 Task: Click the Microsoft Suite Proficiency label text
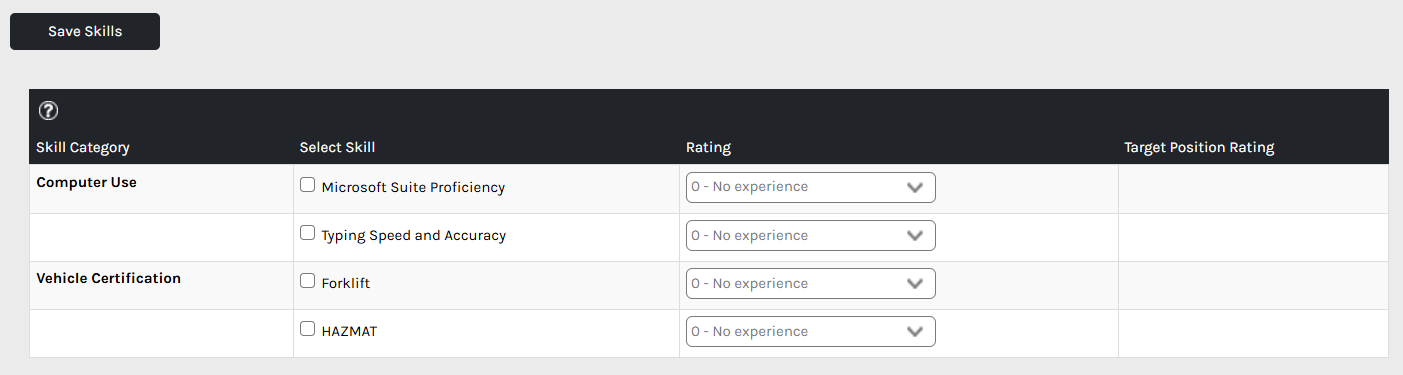click(413, 187)
